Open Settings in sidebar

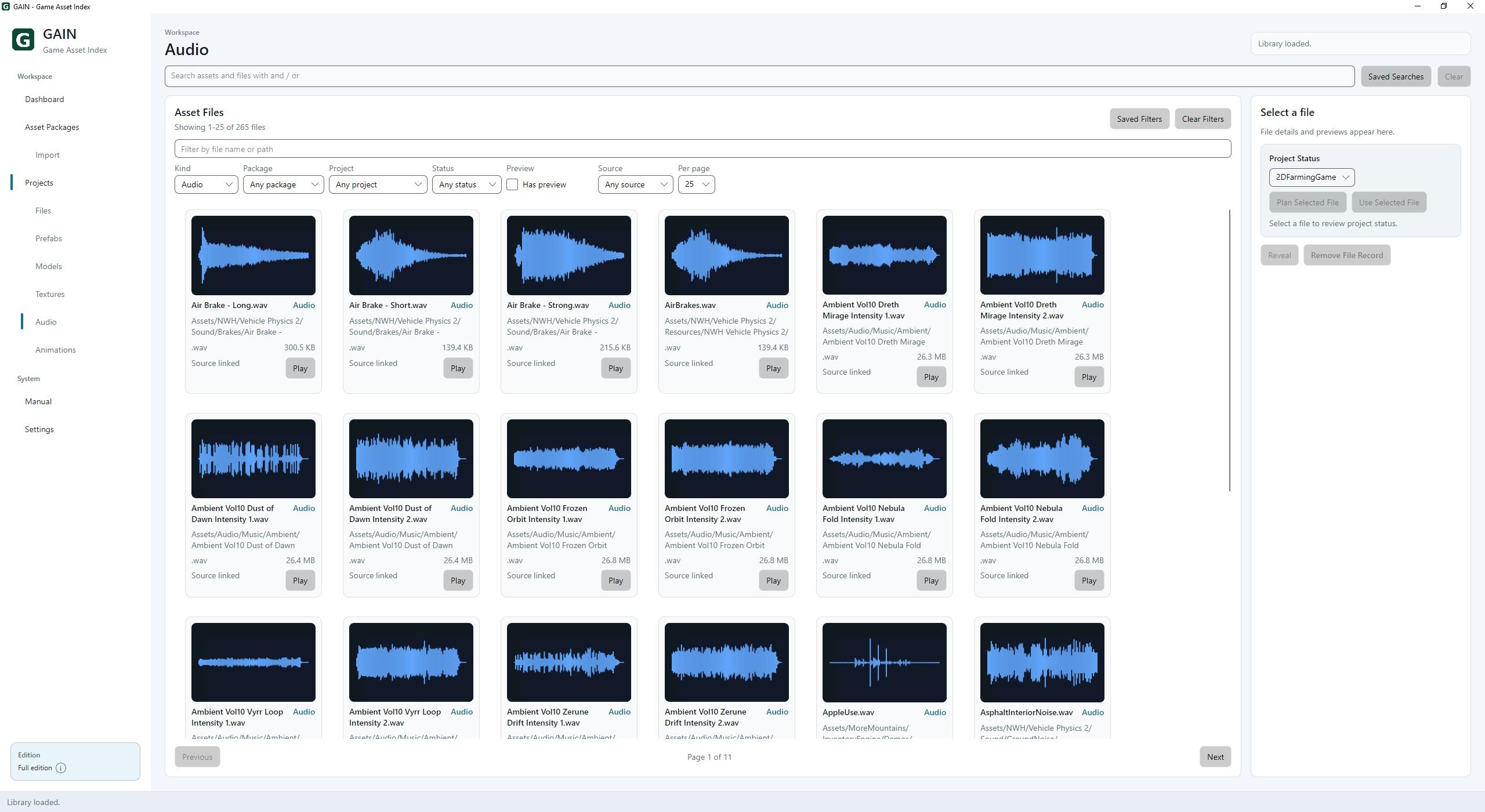pyautogui.click(x=39, y=429)
